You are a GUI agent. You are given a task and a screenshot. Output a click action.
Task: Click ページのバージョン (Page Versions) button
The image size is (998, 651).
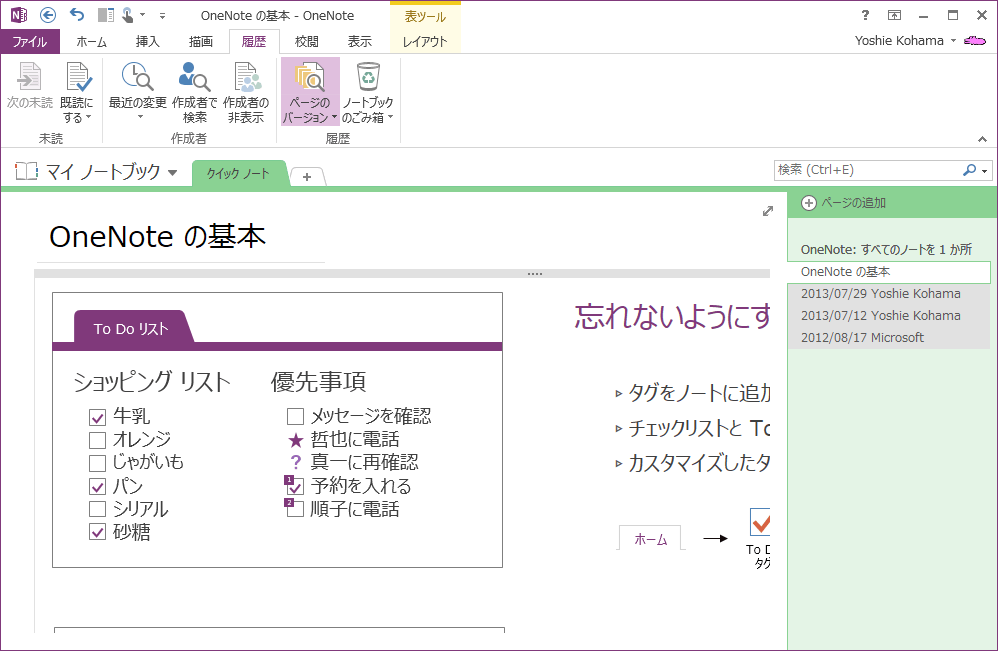coord(310,92)
